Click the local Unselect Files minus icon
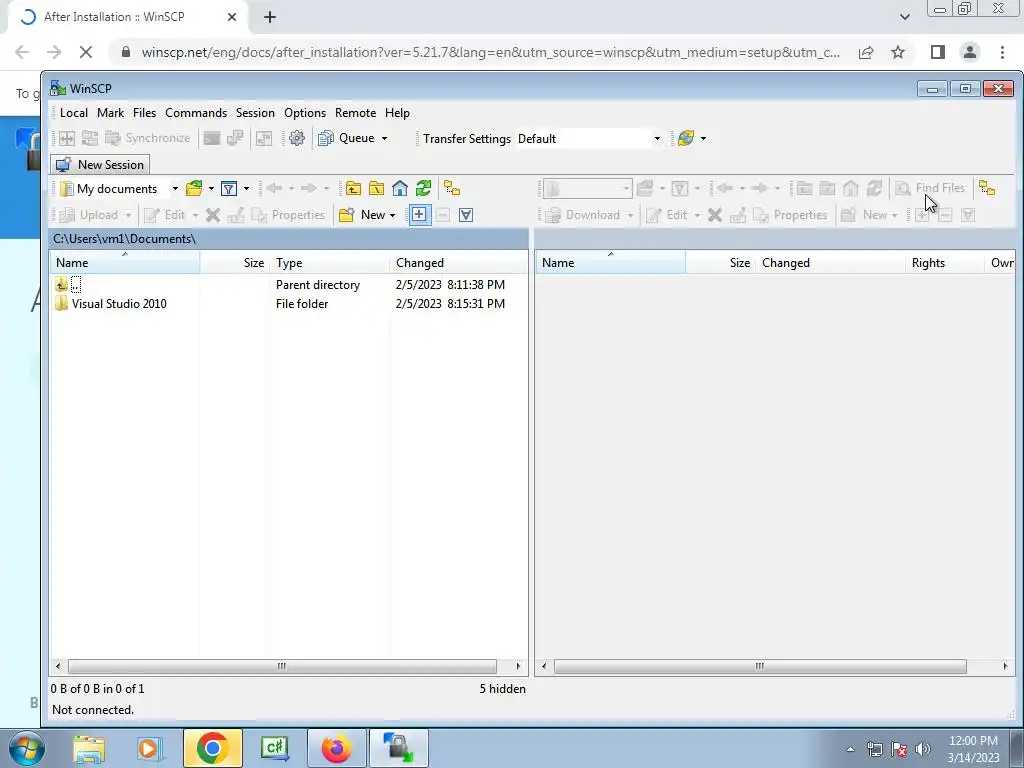Viewport: 1024px width, 768px height. (443, 215)
